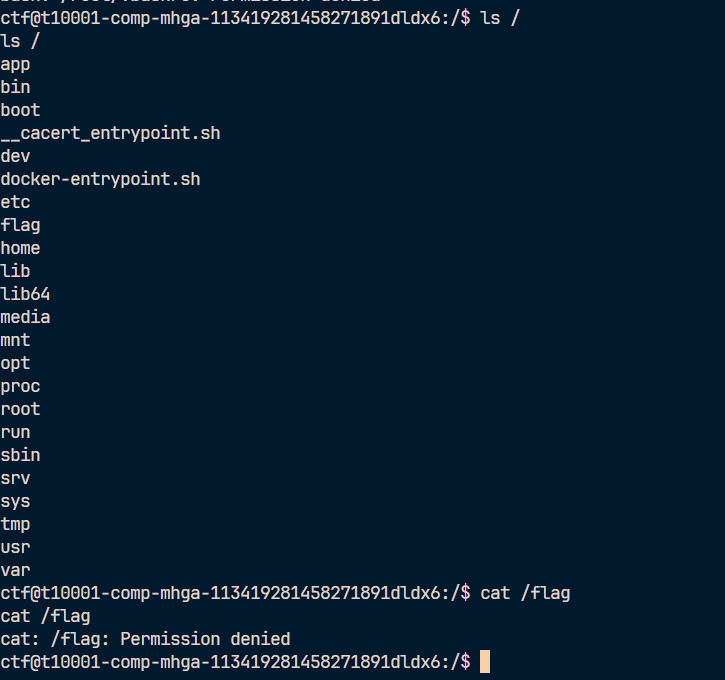Click the 'mnt' entry in the listing
725x680 pixels.
16,340
